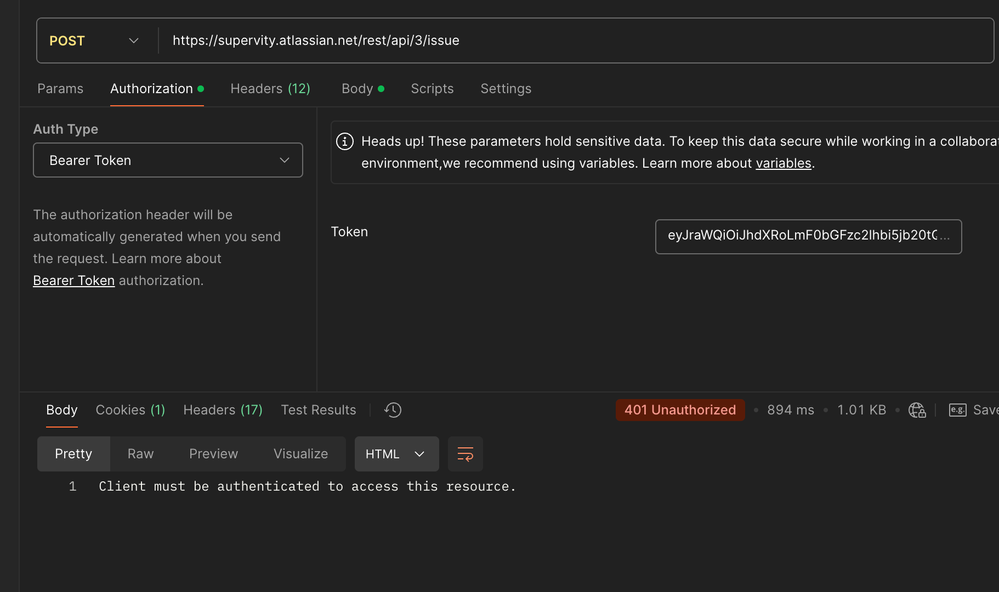Viewport: 999px width, 592px height.
Task: Toggle line wrapping in the response body
Action: [465, 453]
